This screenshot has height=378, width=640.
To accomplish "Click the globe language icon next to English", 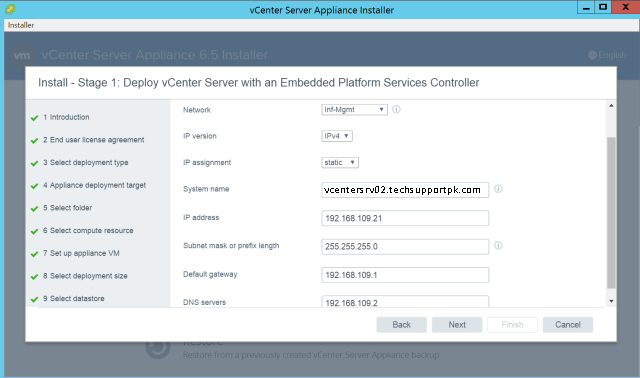I will [592, 55].
